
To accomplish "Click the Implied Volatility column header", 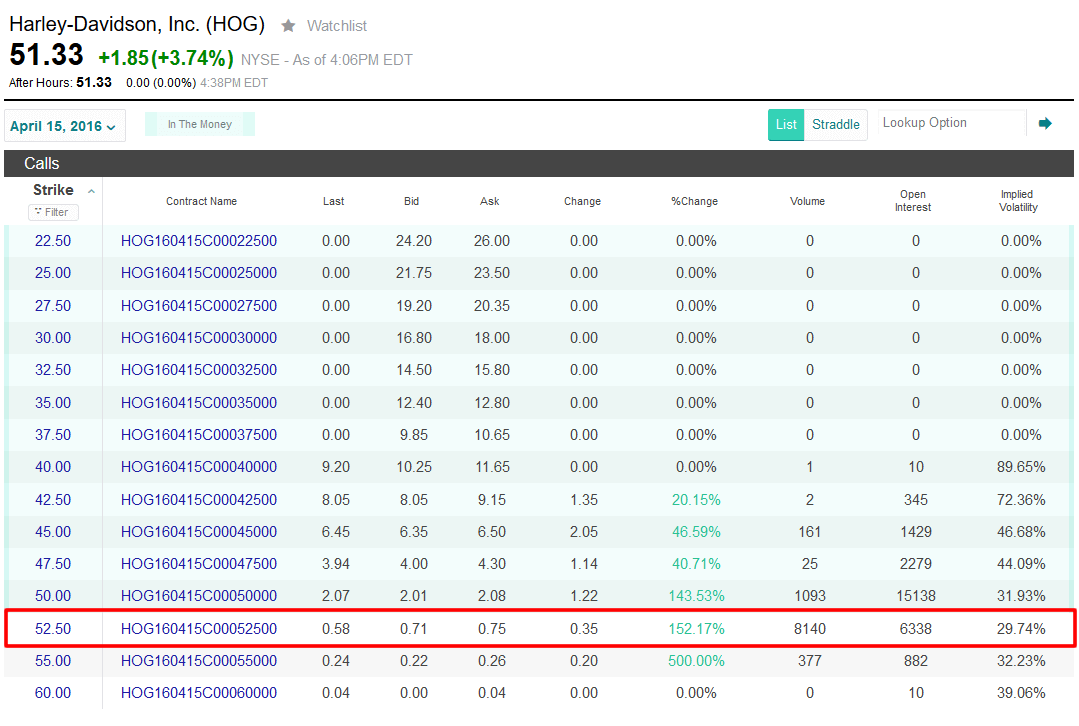I will tap(1018, 201).
